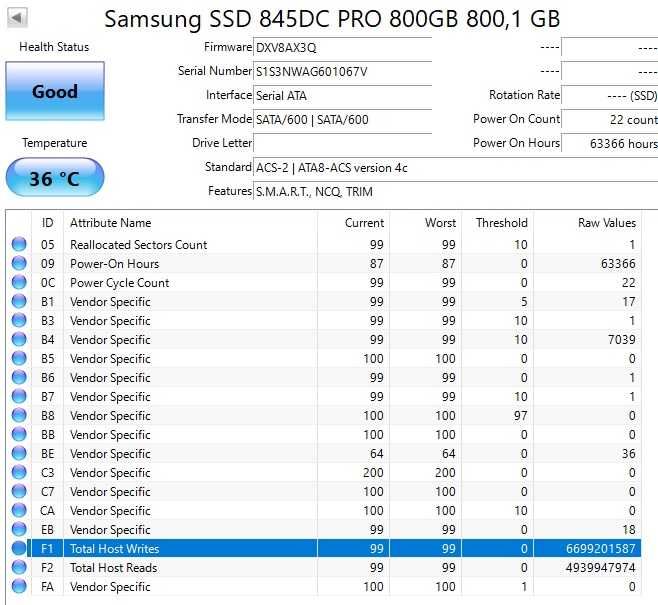
Task: Click status icon of Reallocated Sectors Count row
Action: [19, 244]
